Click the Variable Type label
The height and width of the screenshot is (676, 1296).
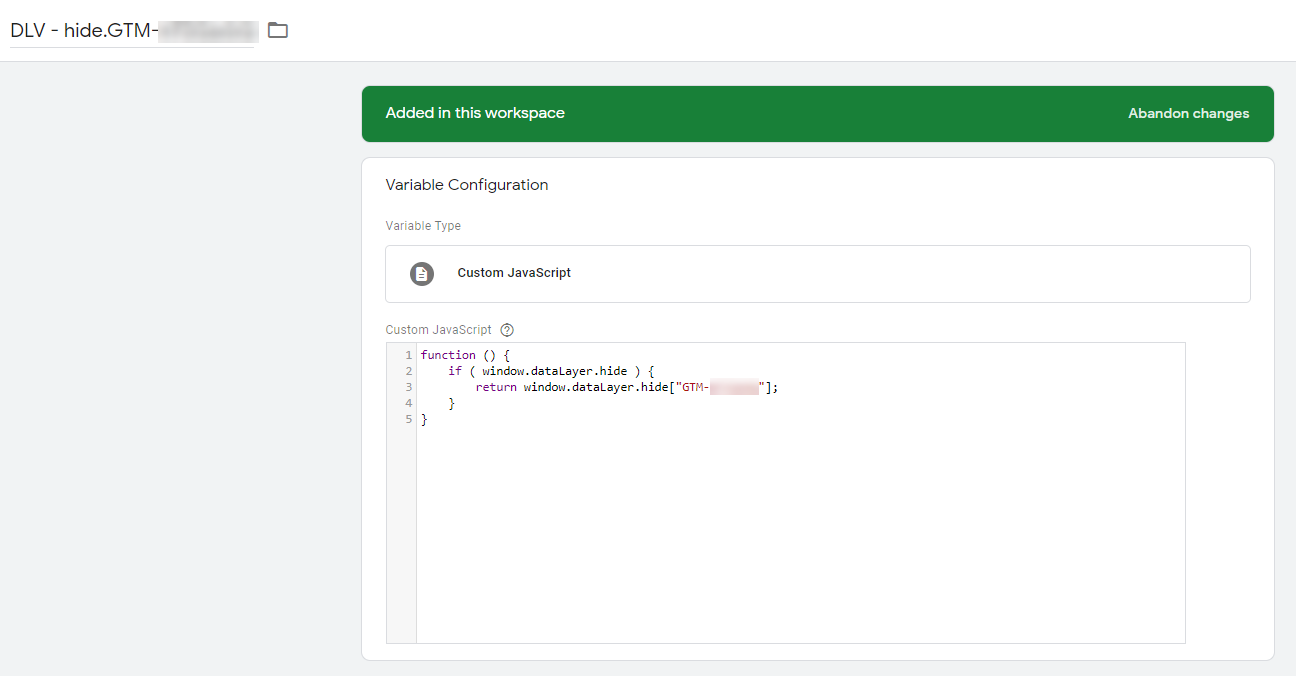pyautogui.click(x=423, y=226)
